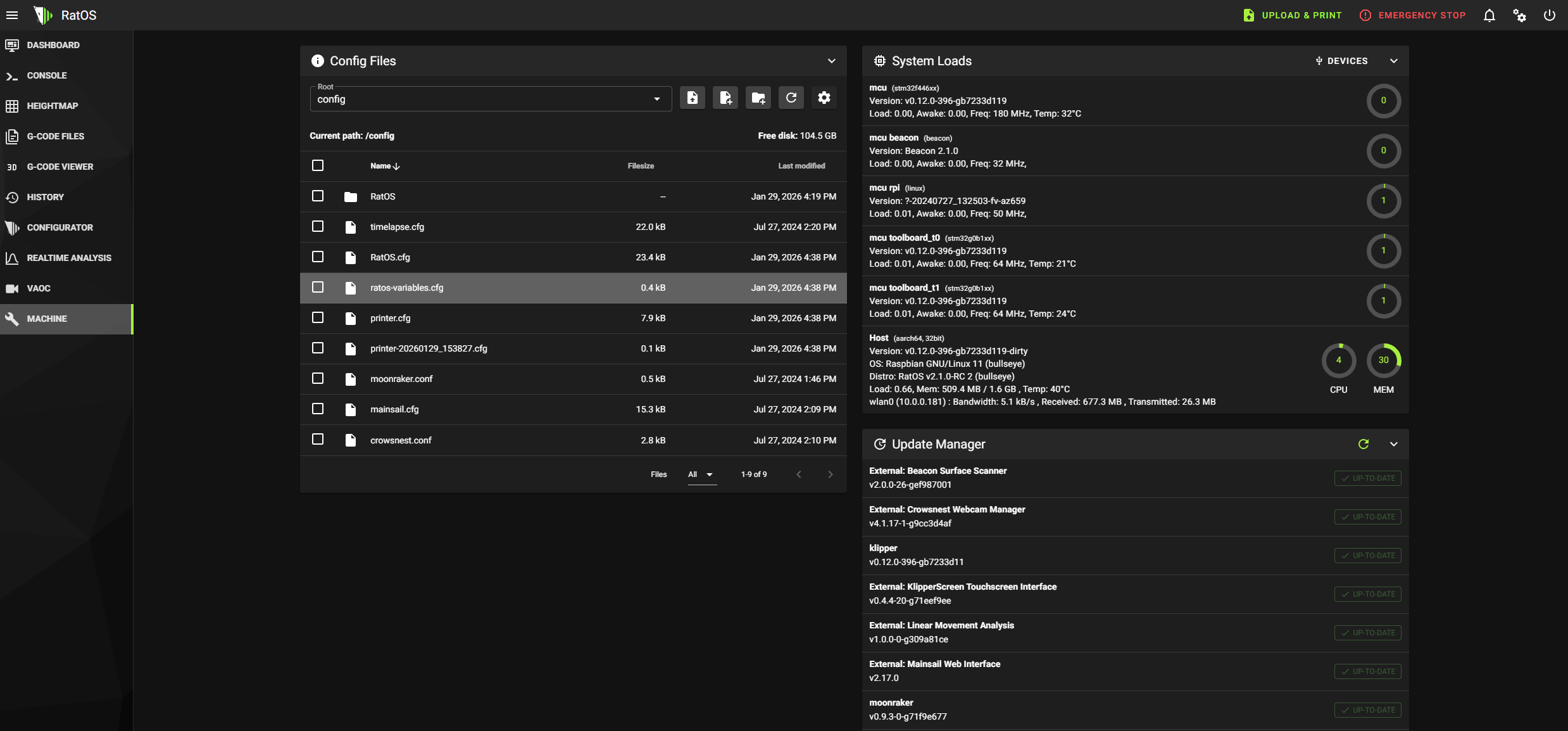Click the upload file icon in Config Files
Viewport: 1568px width, 731px height.
click(x=692, y=98)
